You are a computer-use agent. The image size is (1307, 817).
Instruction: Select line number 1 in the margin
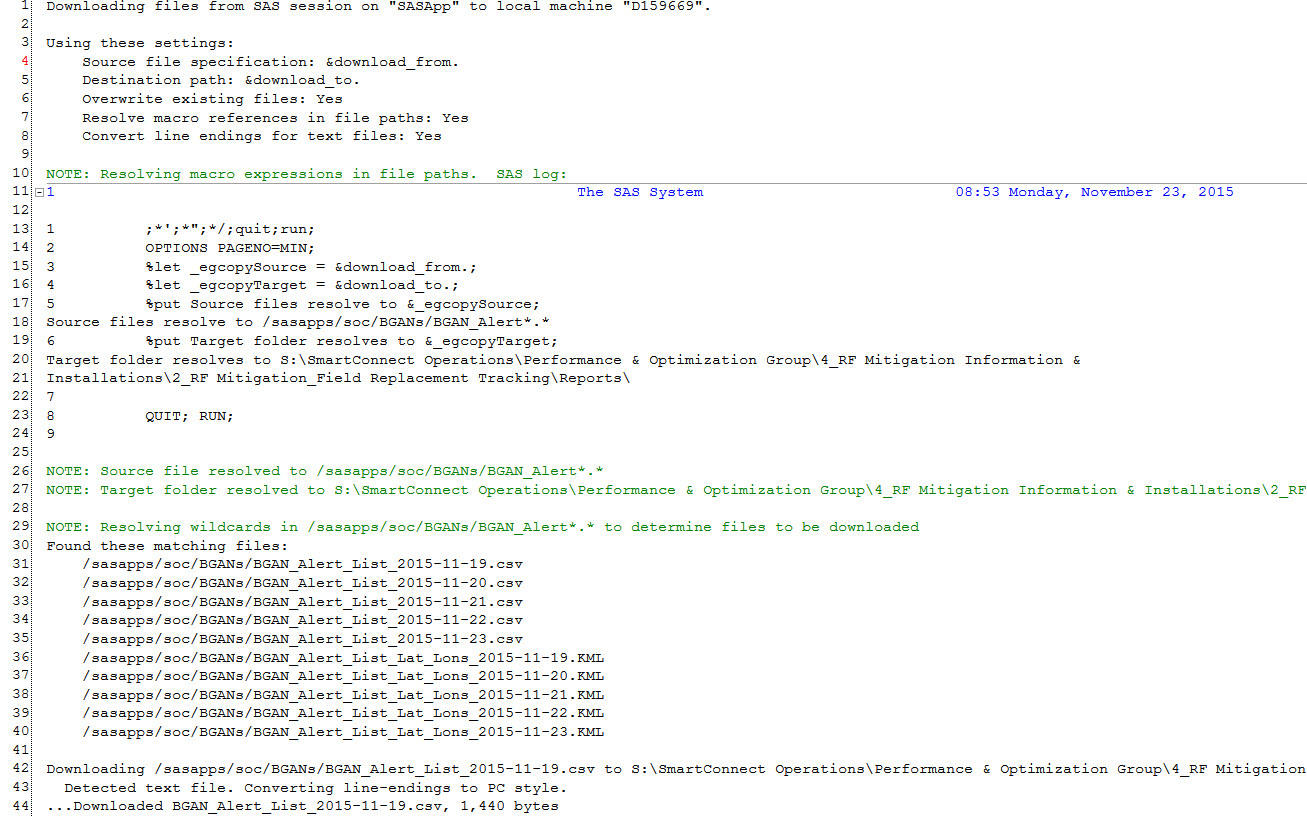(26, 7)
